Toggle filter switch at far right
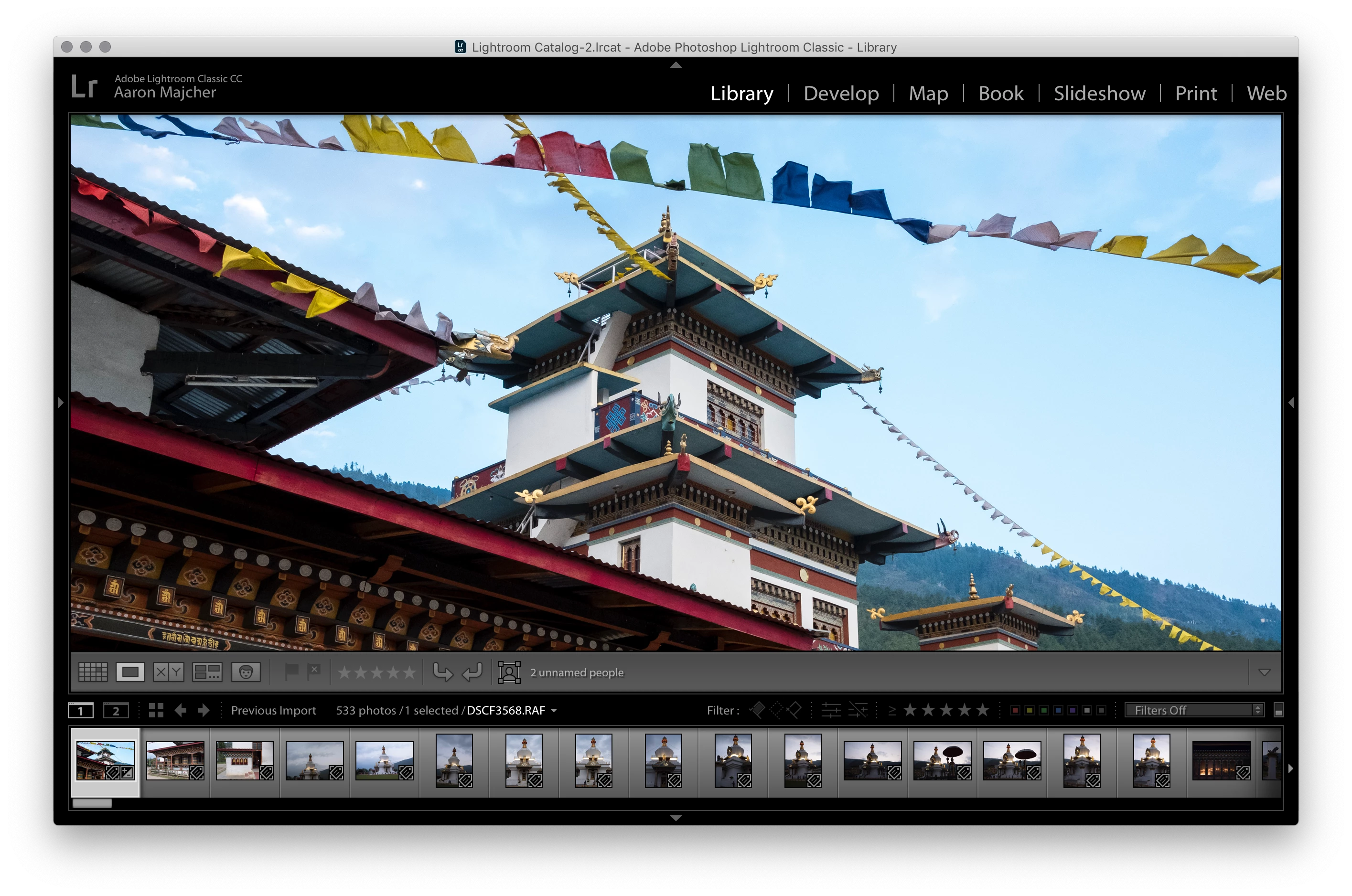This screenshot has width=1352, height=896. coord(1279,710)
